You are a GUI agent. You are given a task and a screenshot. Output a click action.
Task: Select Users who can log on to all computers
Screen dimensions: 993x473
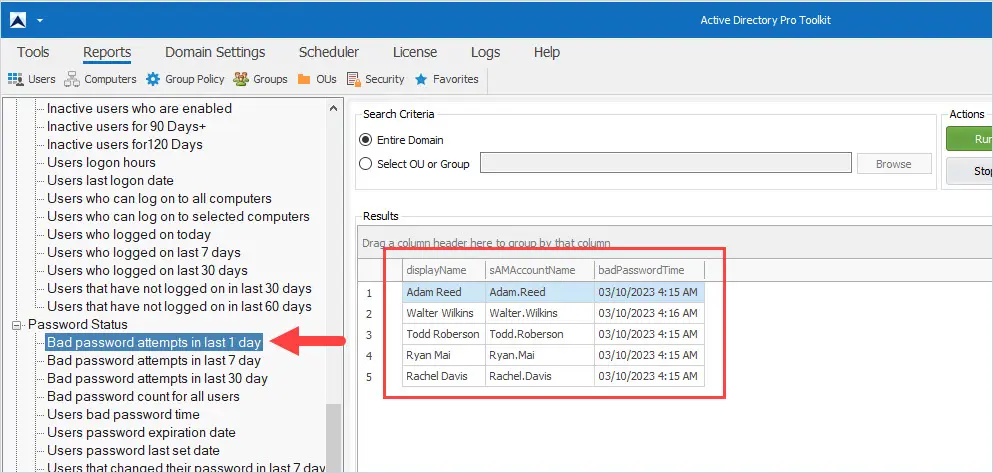160,198
